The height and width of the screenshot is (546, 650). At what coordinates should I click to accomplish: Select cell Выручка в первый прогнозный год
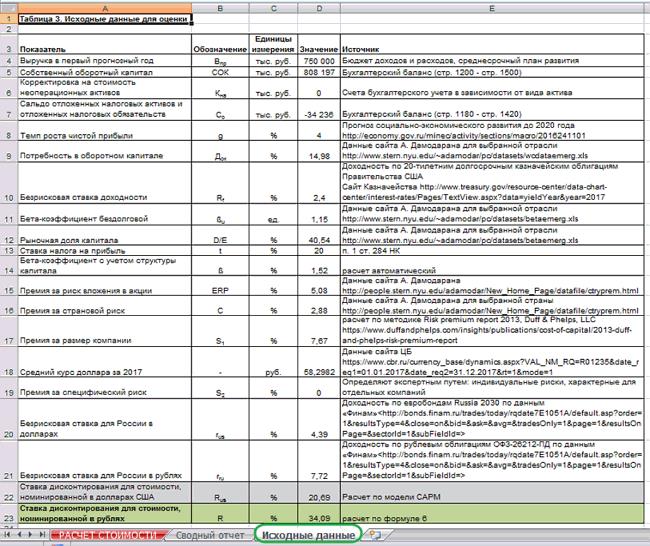coord(105,61)
